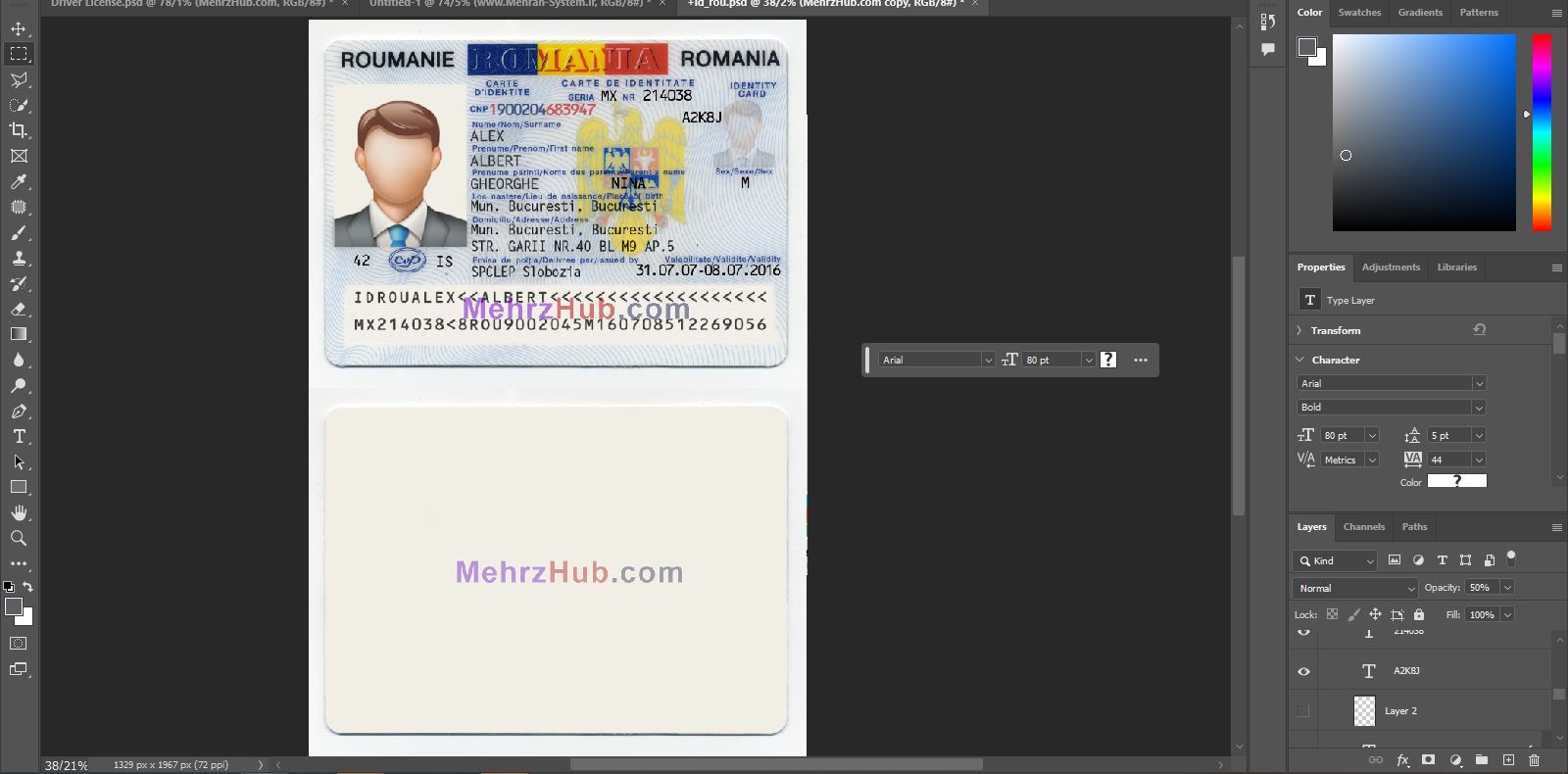Select the Quick Selection tool

pyautogui.click(x=19, y=105)
